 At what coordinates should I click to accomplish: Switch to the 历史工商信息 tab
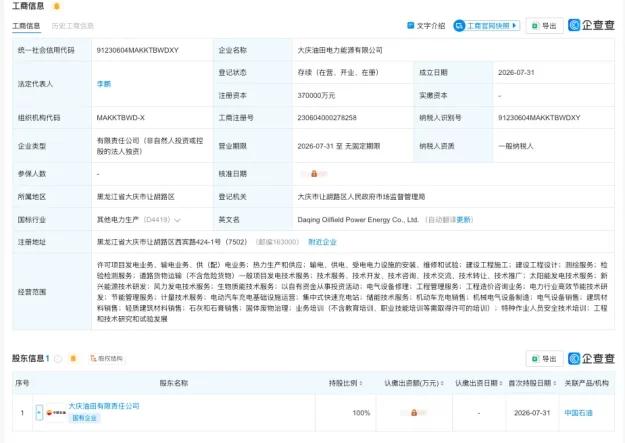click(x=73, y=26)
